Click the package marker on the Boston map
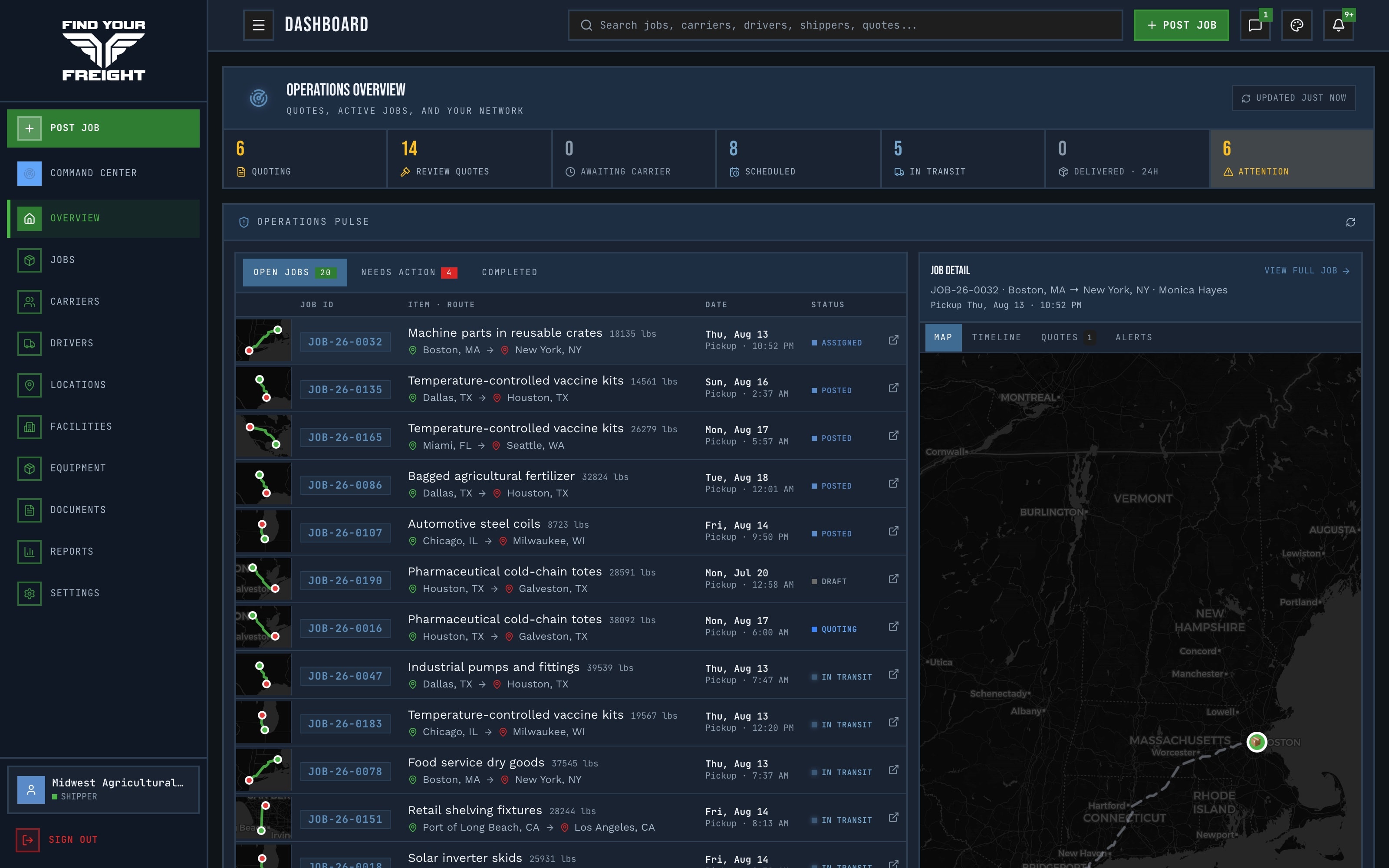The image size is (1389, 868). [x=1257, y=742]
